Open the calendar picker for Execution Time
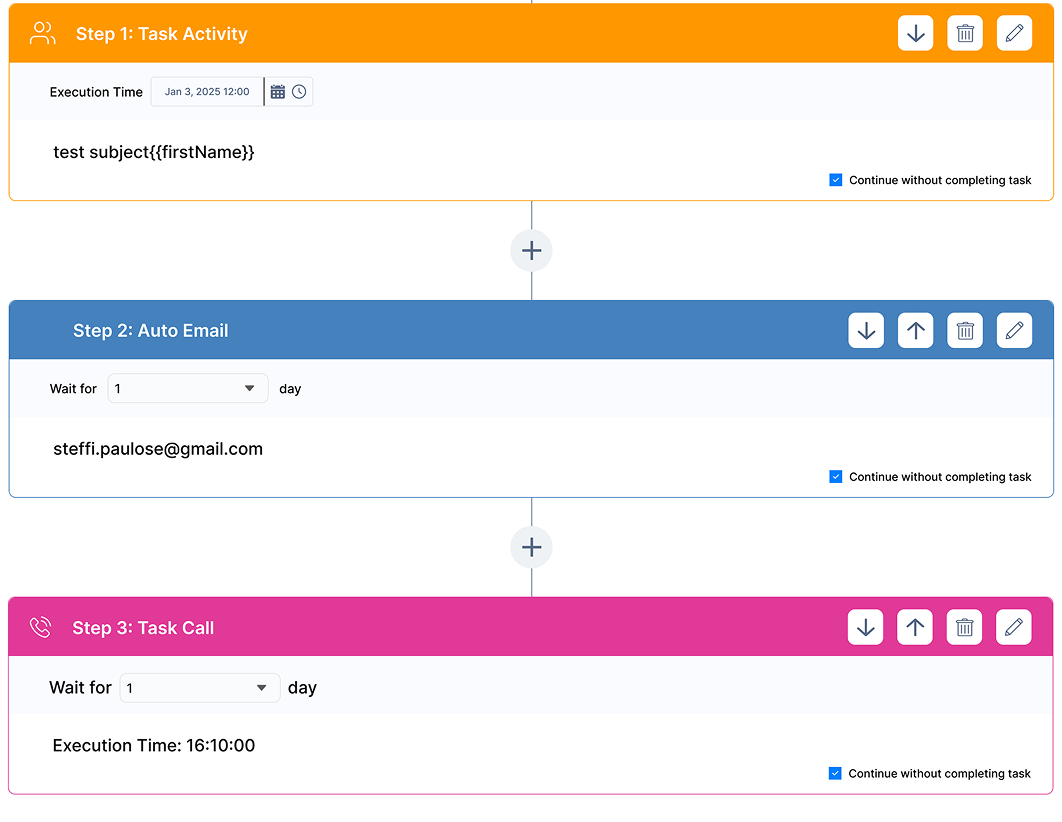The width and height of the screenshot is (1062, 822). [278, 91]
